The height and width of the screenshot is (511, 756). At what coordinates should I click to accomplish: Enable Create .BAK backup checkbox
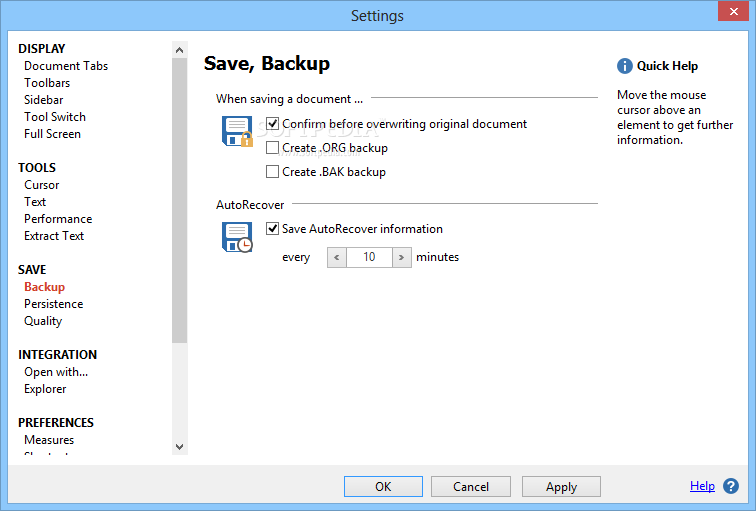(273, 172)
